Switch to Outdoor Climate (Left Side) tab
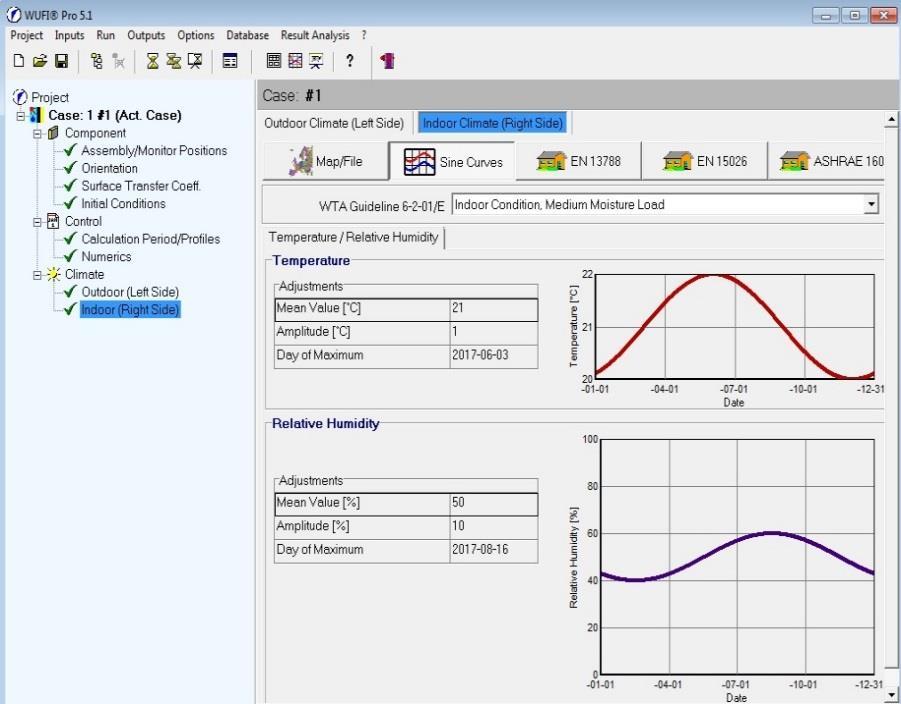The height and width of the screenshot is (704, 901). [x=334, y=123]
